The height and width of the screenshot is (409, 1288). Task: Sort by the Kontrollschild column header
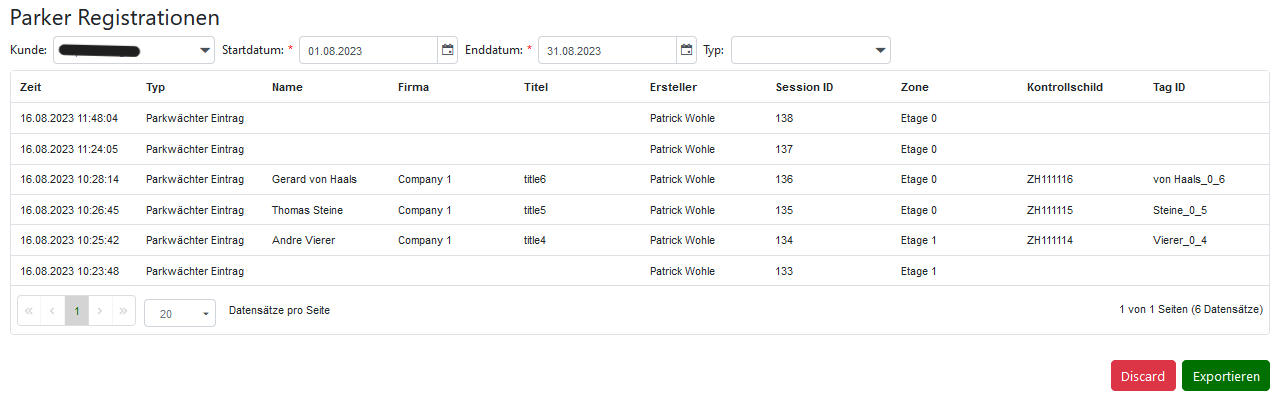point(1064,87)
